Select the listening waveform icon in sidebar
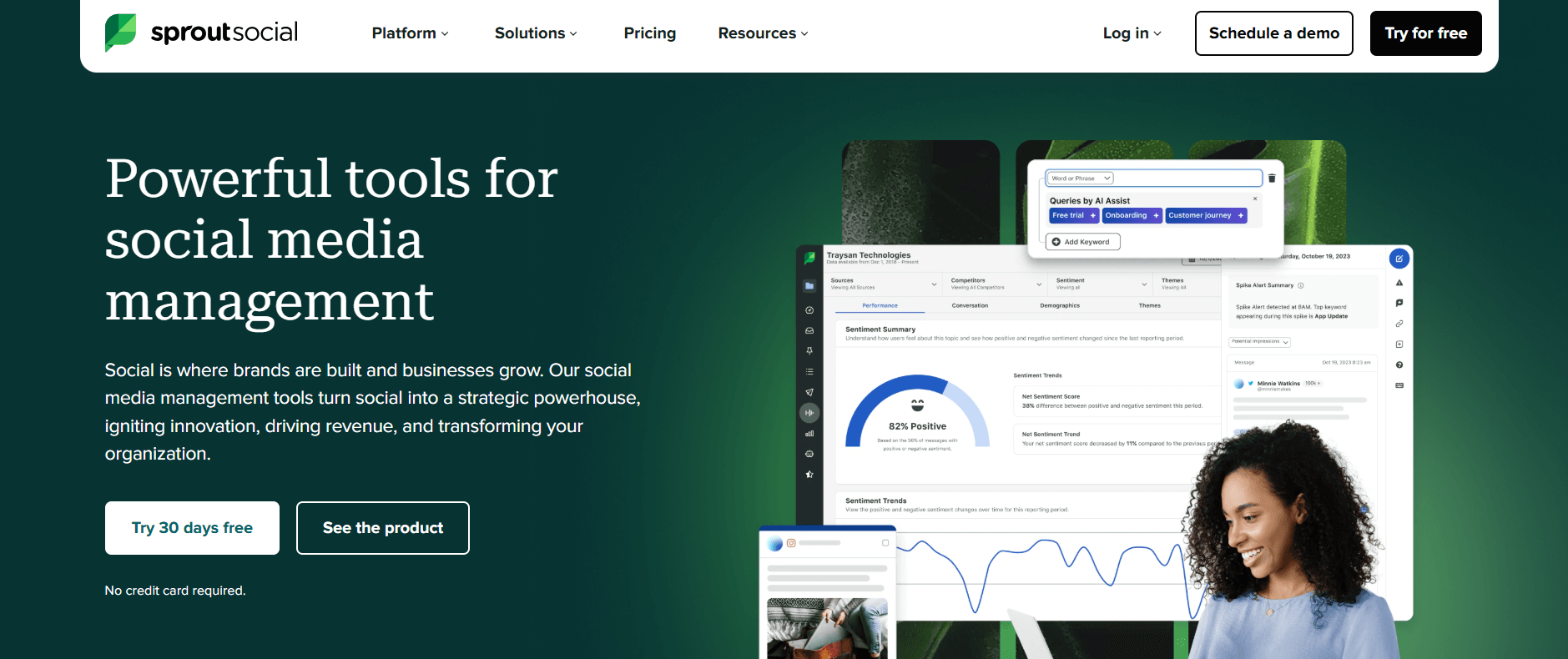 point(809,413)
